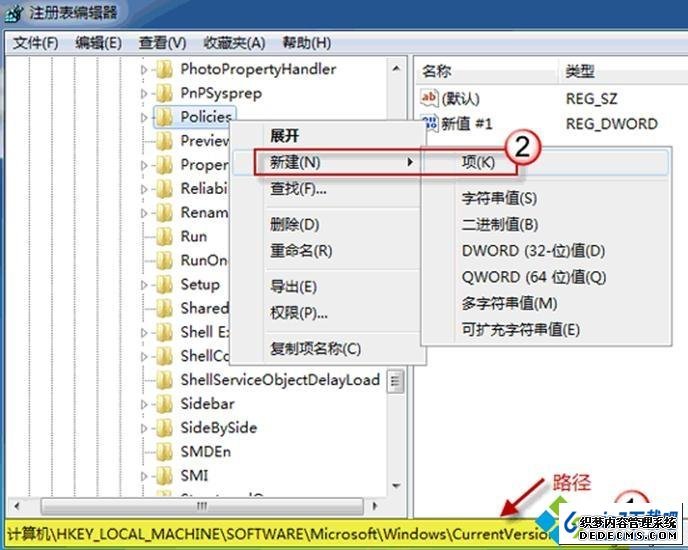This screenshot has width=688, height=550.
Task: Choose 展开 in the context menu
Action: [x=327, y=136]
